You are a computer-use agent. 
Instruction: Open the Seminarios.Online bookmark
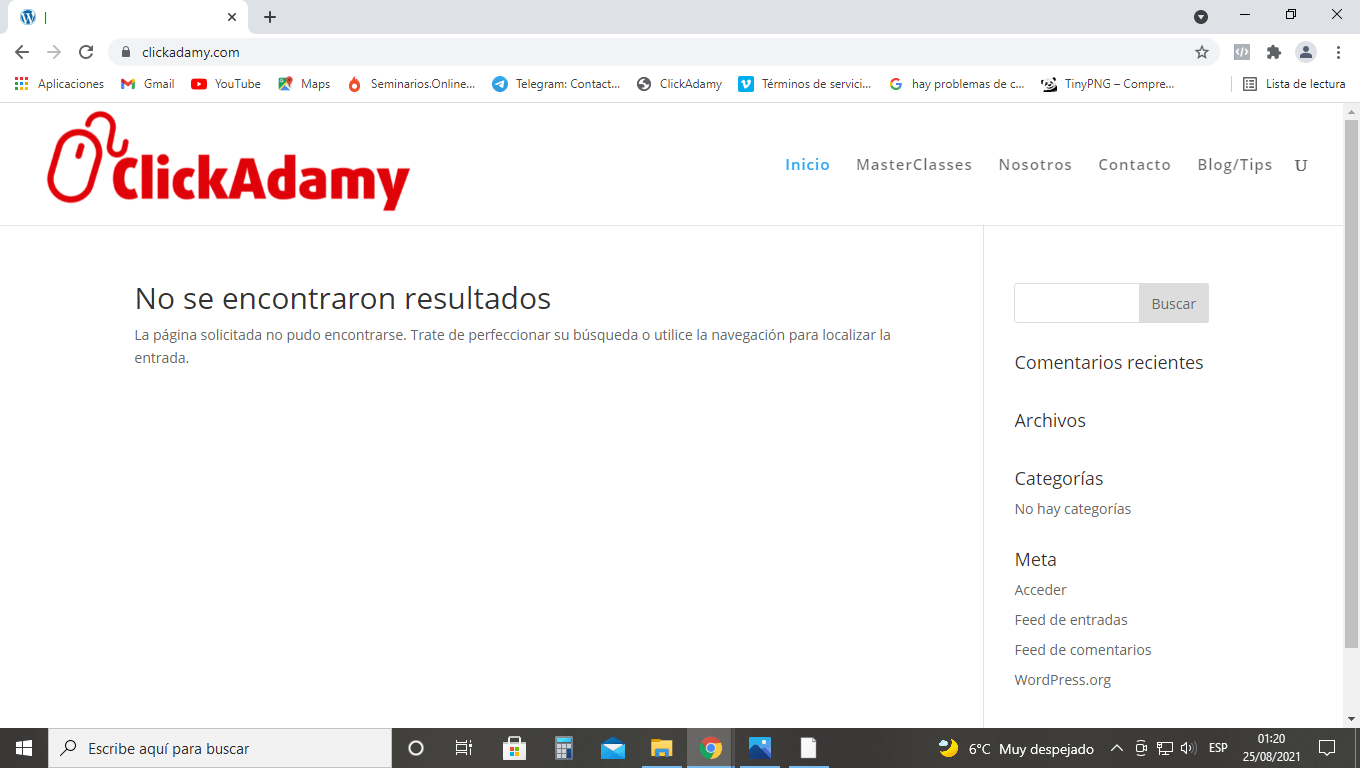[x=411, y=84]
